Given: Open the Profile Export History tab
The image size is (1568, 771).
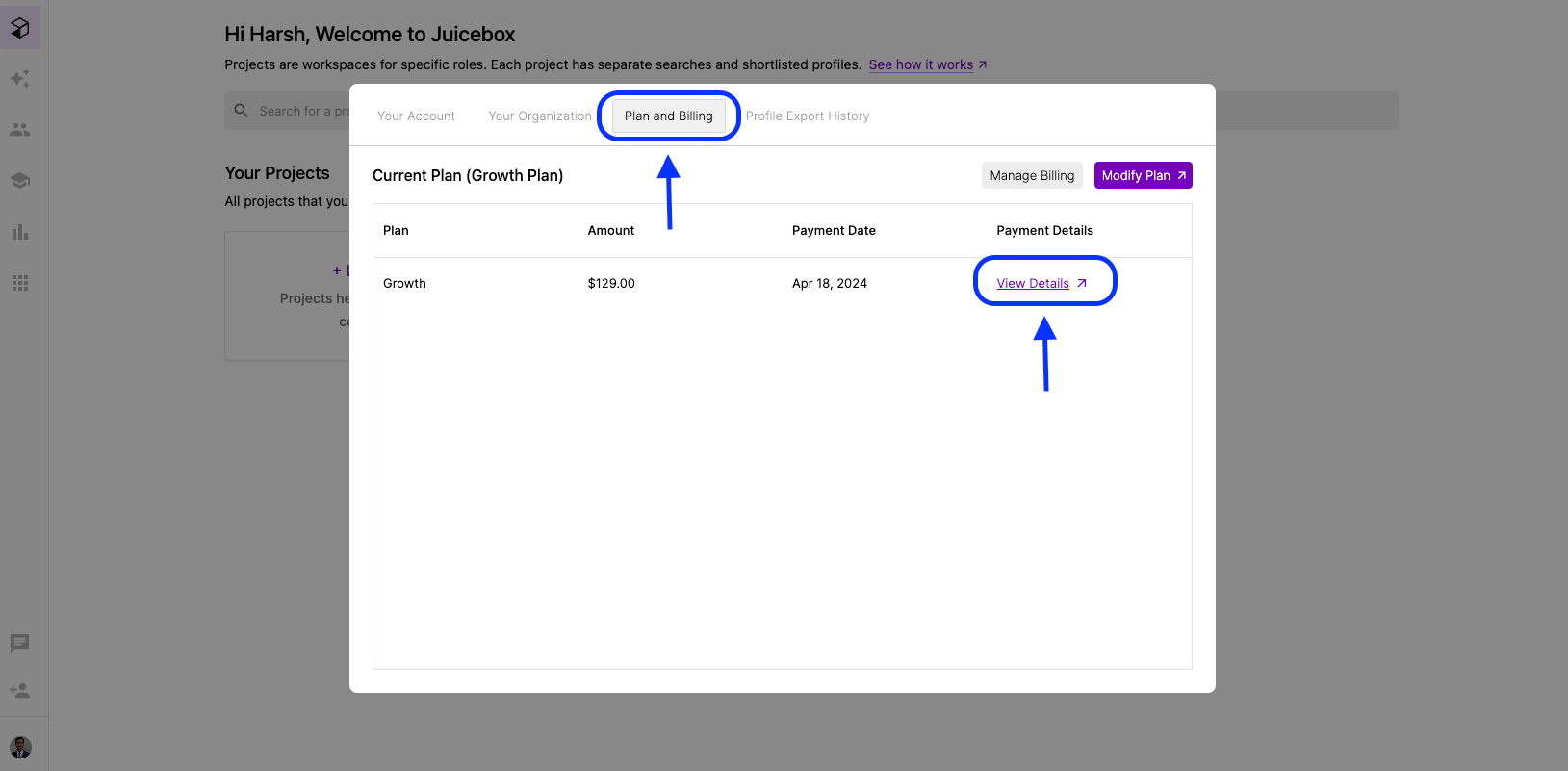Looking at the screenshot, I should tap(808, 116).
